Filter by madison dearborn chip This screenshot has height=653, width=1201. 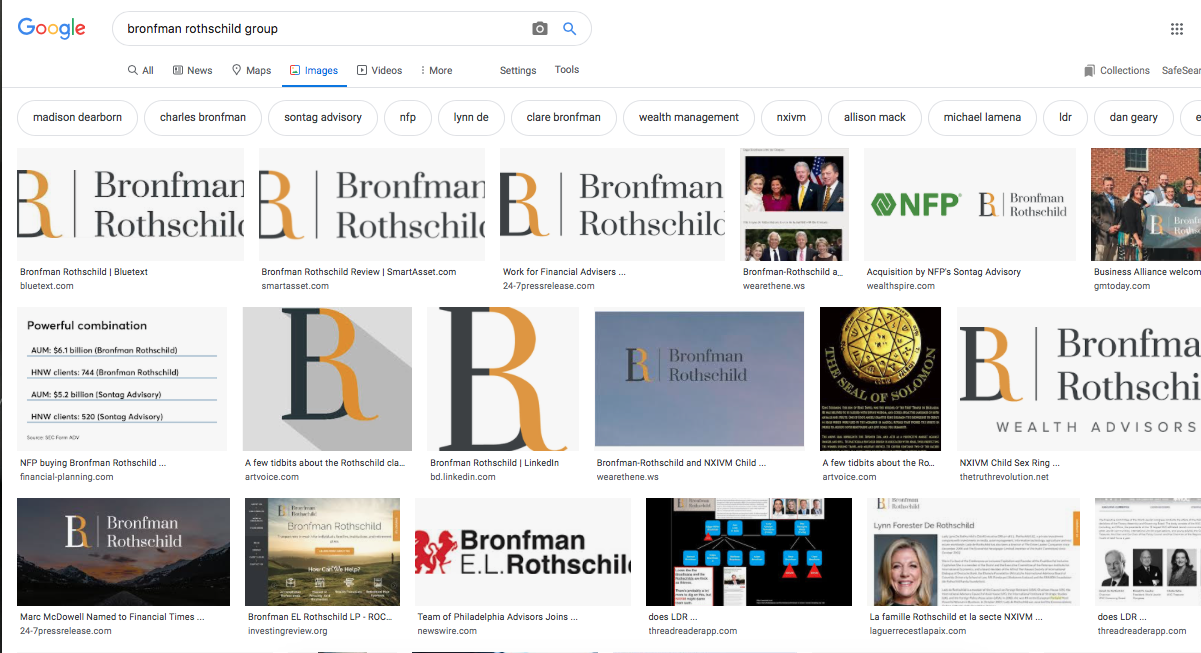click(78, 117)
